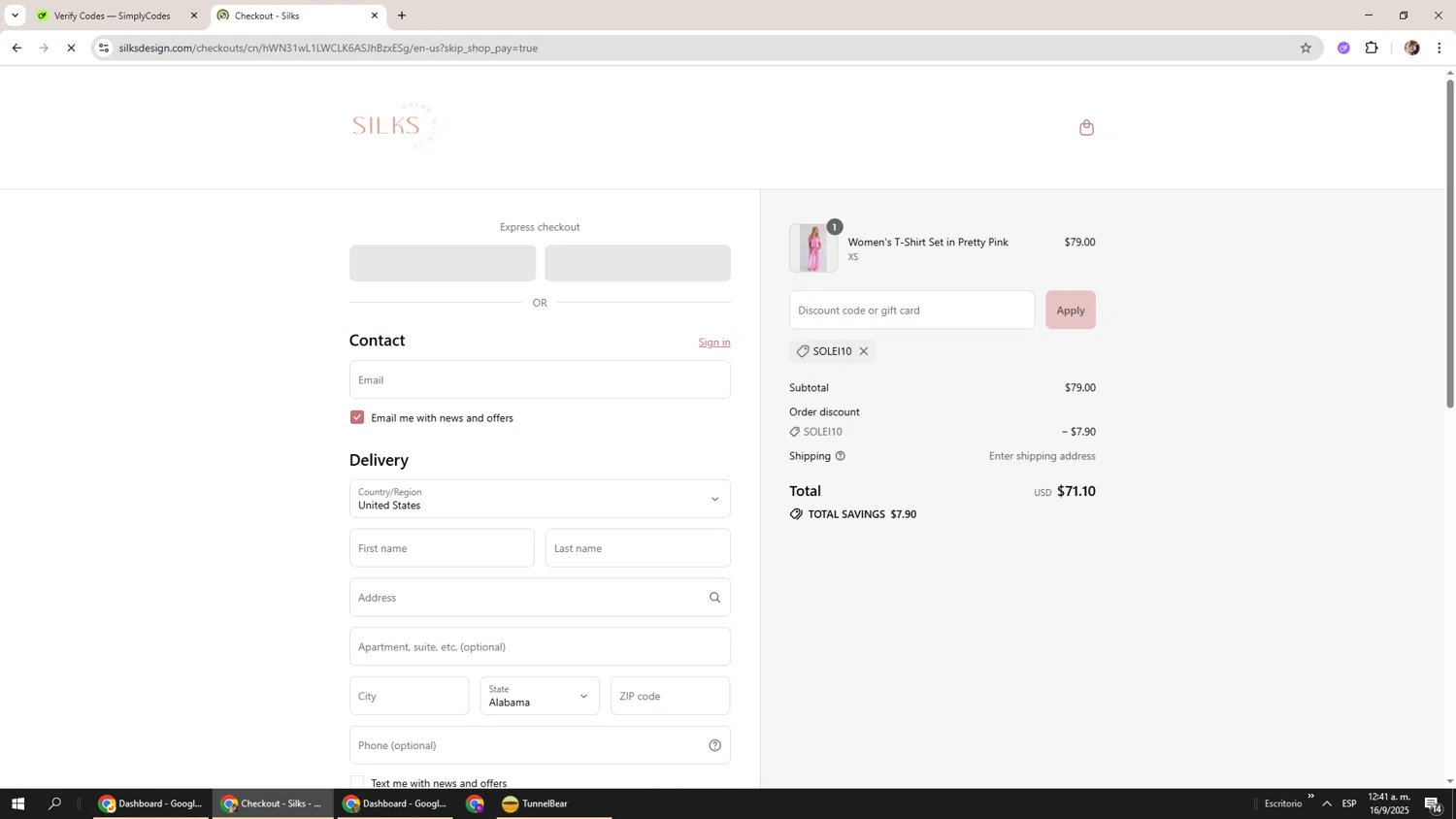Remove the SOLEI10 discount code tag
The height and width of the screenshot is (819, 1456).
(x=863, y=351)
